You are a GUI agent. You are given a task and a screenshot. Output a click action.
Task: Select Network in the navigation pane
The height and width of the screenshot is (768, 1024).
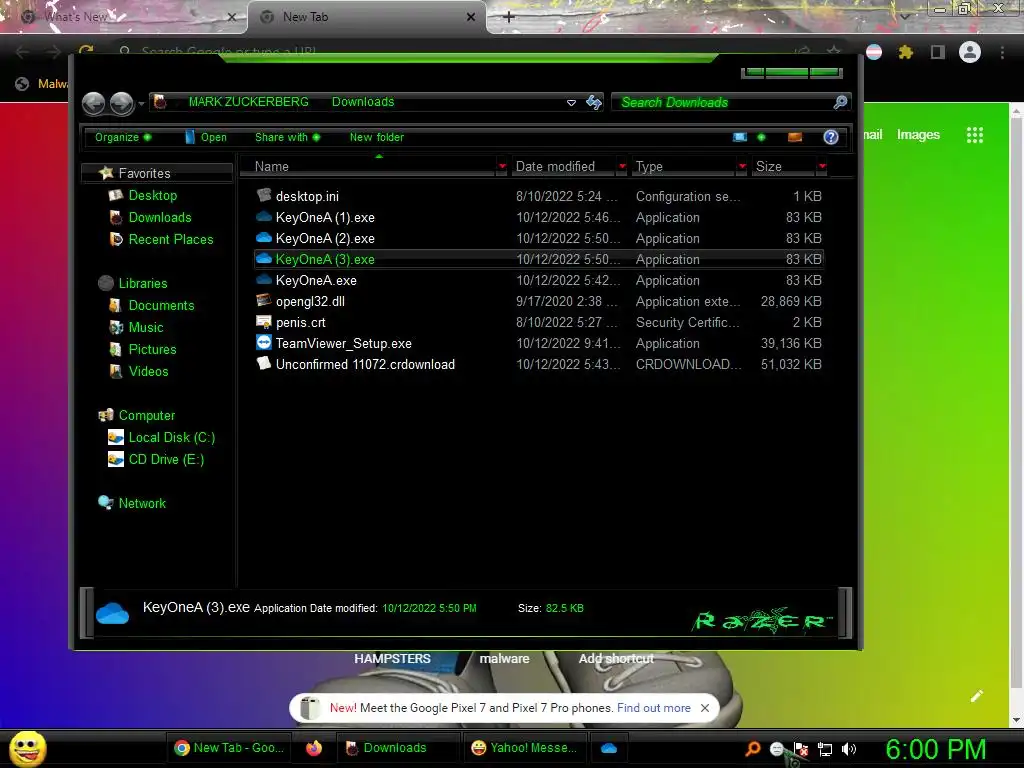pos(142,503)
